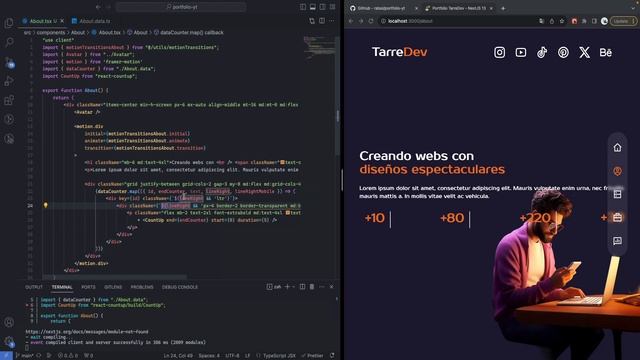
Task: Click the home icon in site side navigation
Action: [x=618, y=147]
